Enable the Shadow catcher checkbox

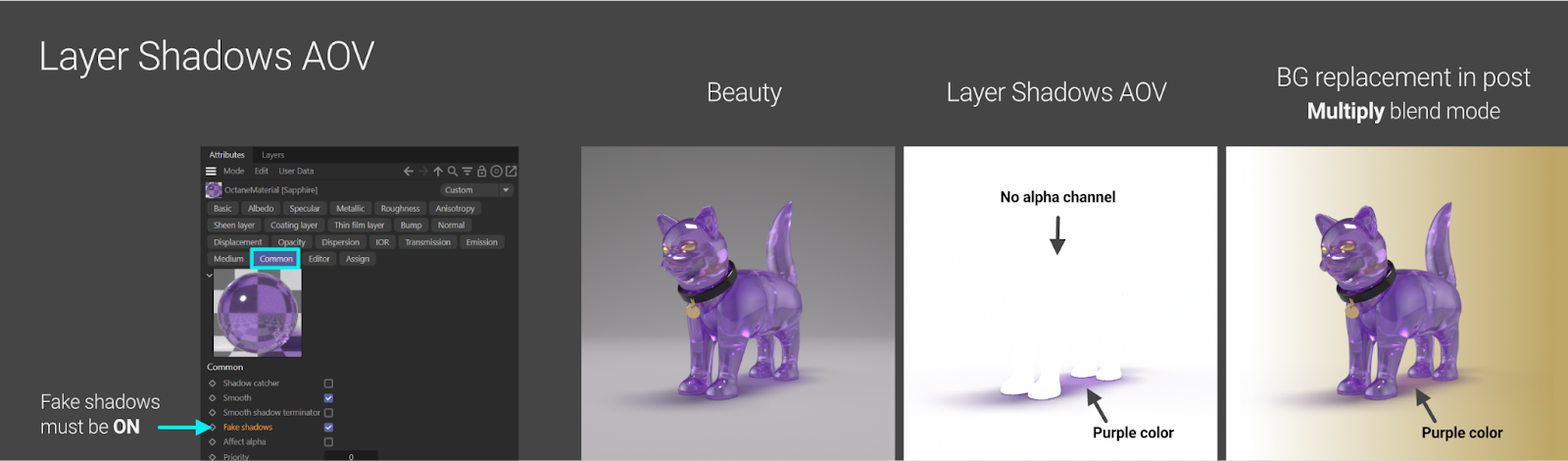coord(328,384)
